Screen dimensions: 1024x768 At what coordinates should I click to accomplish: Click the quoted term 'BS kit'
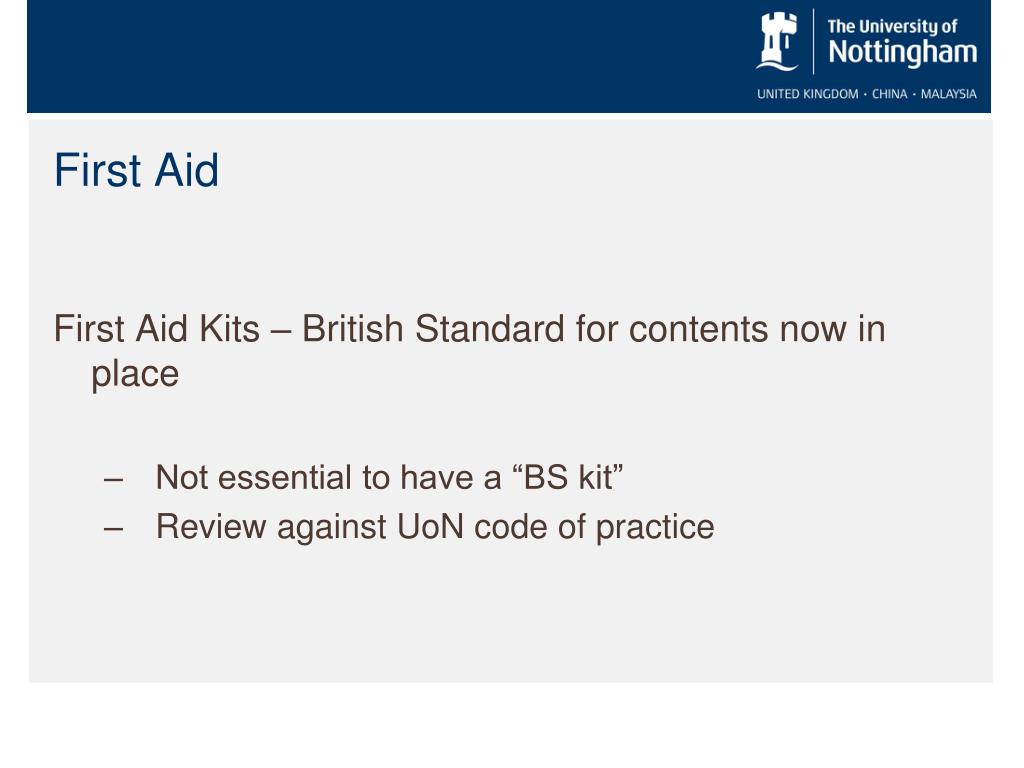point(568,477)
